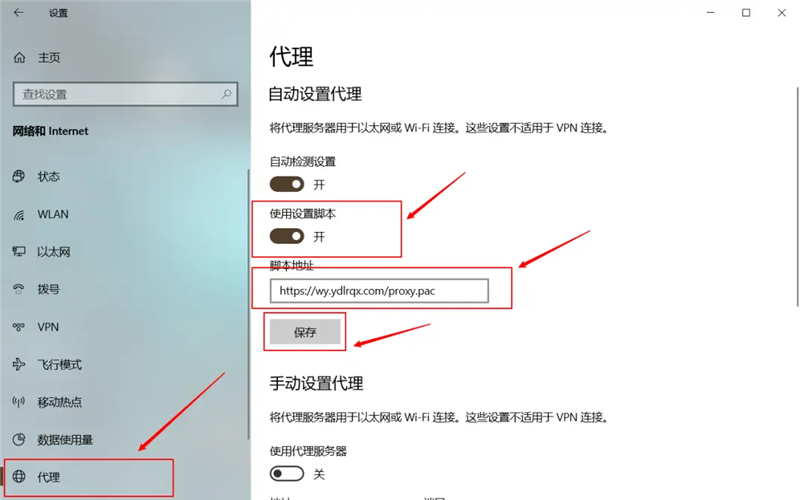Click the back arrow in the Settings header
Viewport: 800px width, 500px height.
coord(18,13)
